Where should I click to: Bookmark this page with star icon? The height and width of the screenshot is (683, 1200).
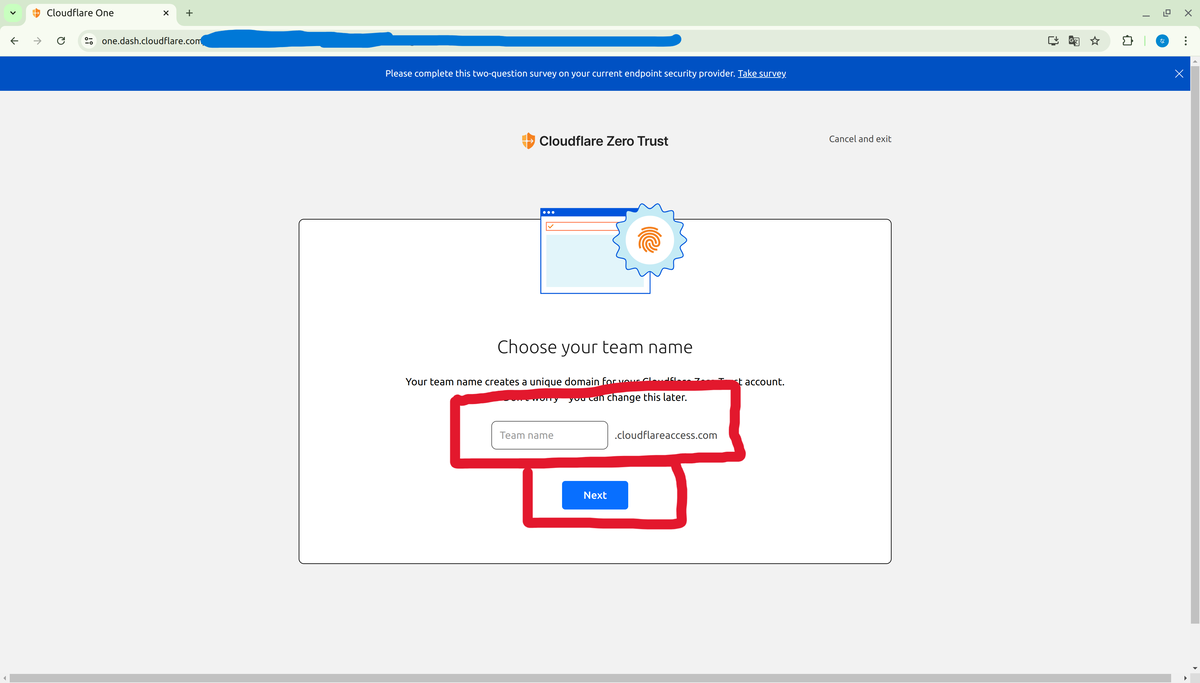point(1096,41)
